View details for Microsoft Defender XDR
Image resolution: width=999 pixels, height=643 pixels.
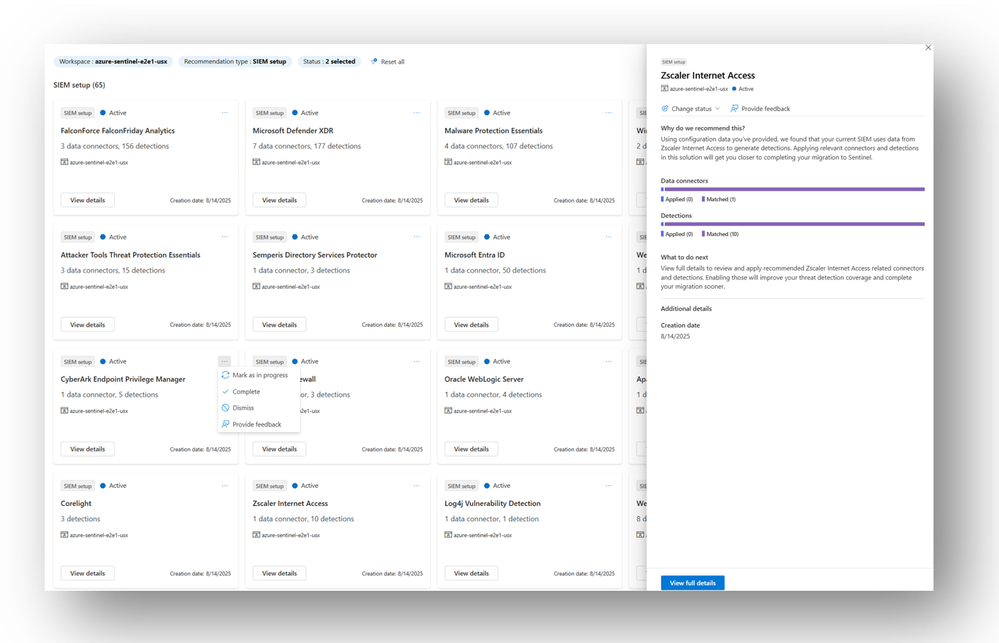click(279, 200)
